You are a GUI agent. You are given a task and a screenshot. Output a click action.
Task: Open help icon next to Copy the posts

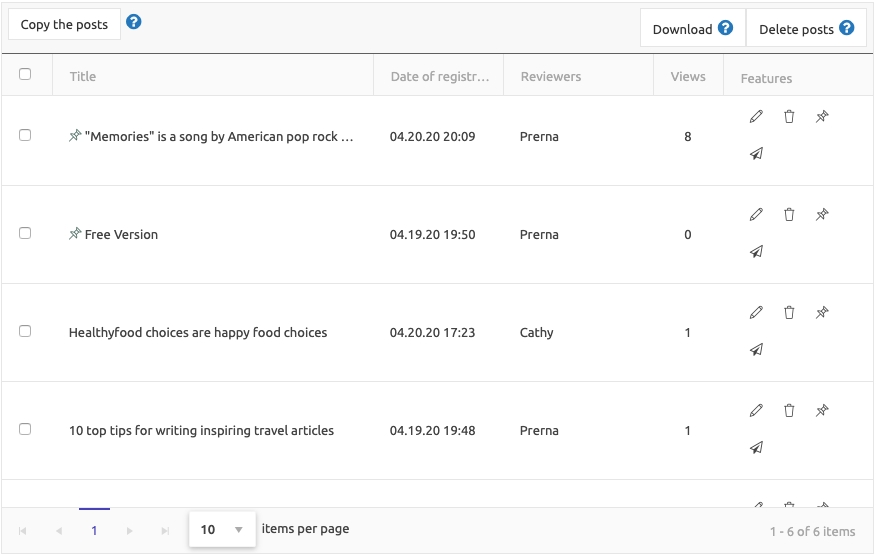pos(134,22)
